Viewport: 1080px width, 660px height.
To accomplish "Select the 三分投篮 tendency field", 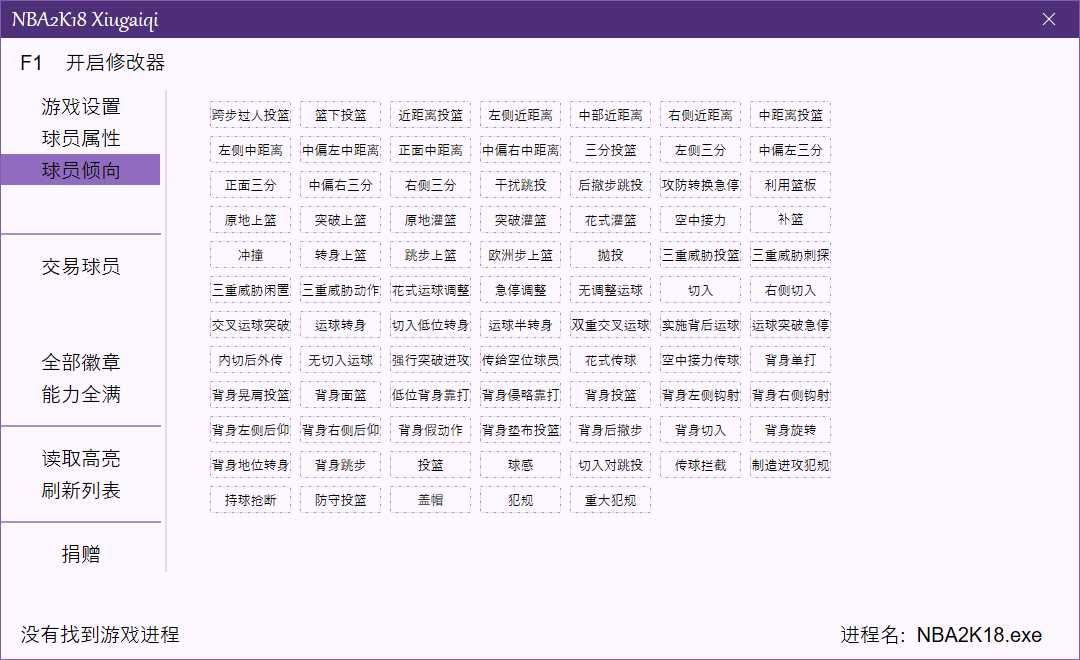I will 611,150.
